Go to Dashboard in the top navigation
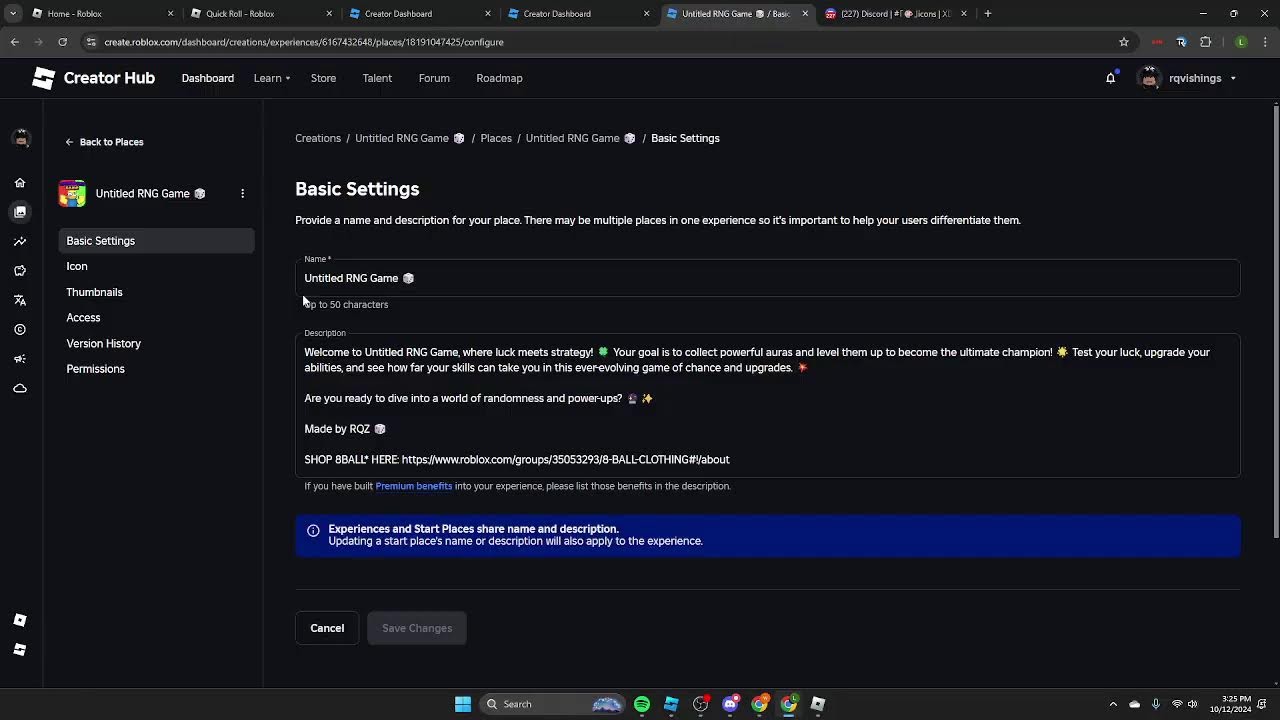 (208, 78)
